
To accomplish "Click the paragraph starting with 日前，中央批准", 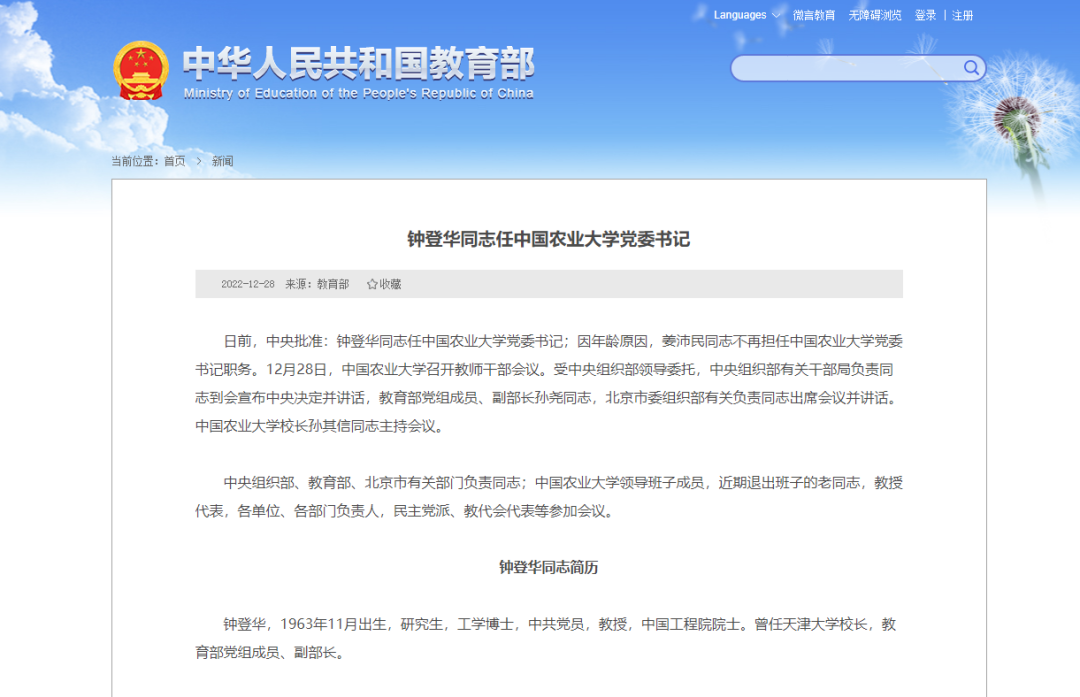I will (548, 383).
